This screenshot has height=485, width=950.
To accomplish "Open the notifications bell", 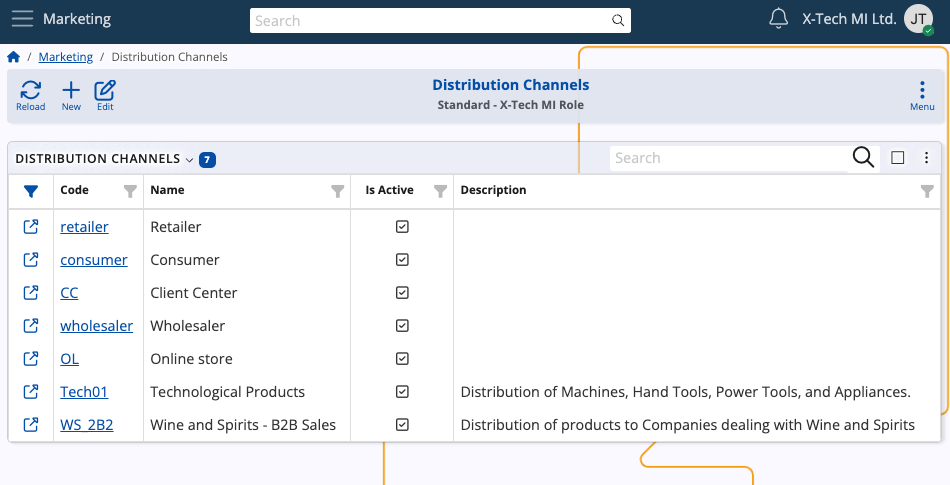I will coord(779,19).
